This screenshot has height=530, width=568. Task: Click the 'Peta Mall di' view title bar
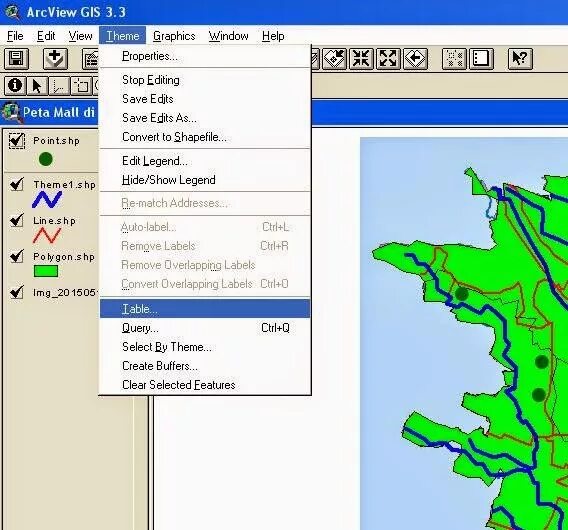pyautogui.click(x=59, y=112)
